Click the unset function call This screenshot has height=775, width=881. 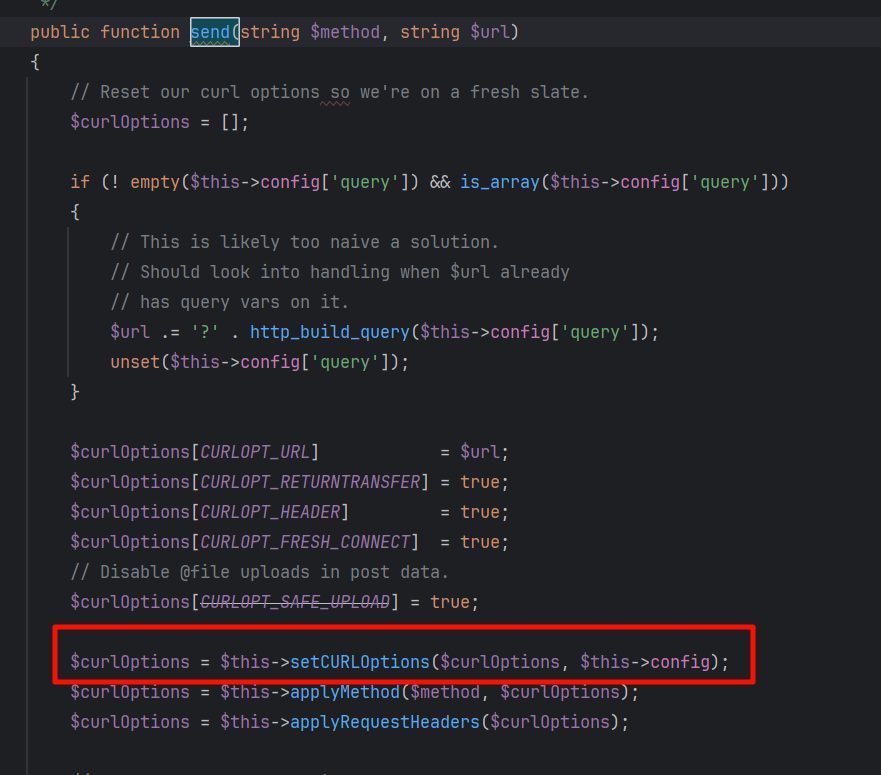[x=135, y=362]
